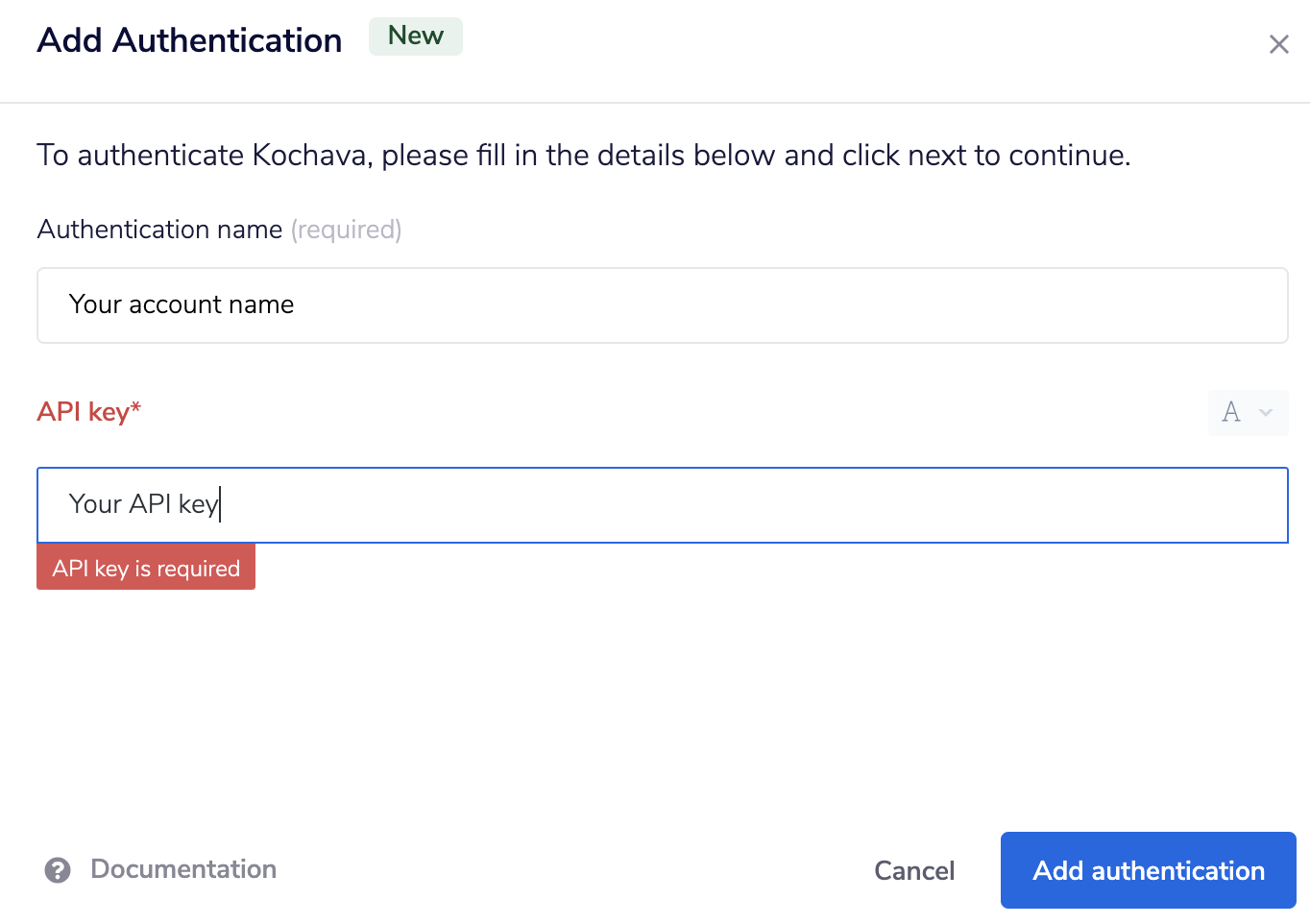
Task: Click the circular help icon beside Documentation
Action: click(x=58, y=870)
